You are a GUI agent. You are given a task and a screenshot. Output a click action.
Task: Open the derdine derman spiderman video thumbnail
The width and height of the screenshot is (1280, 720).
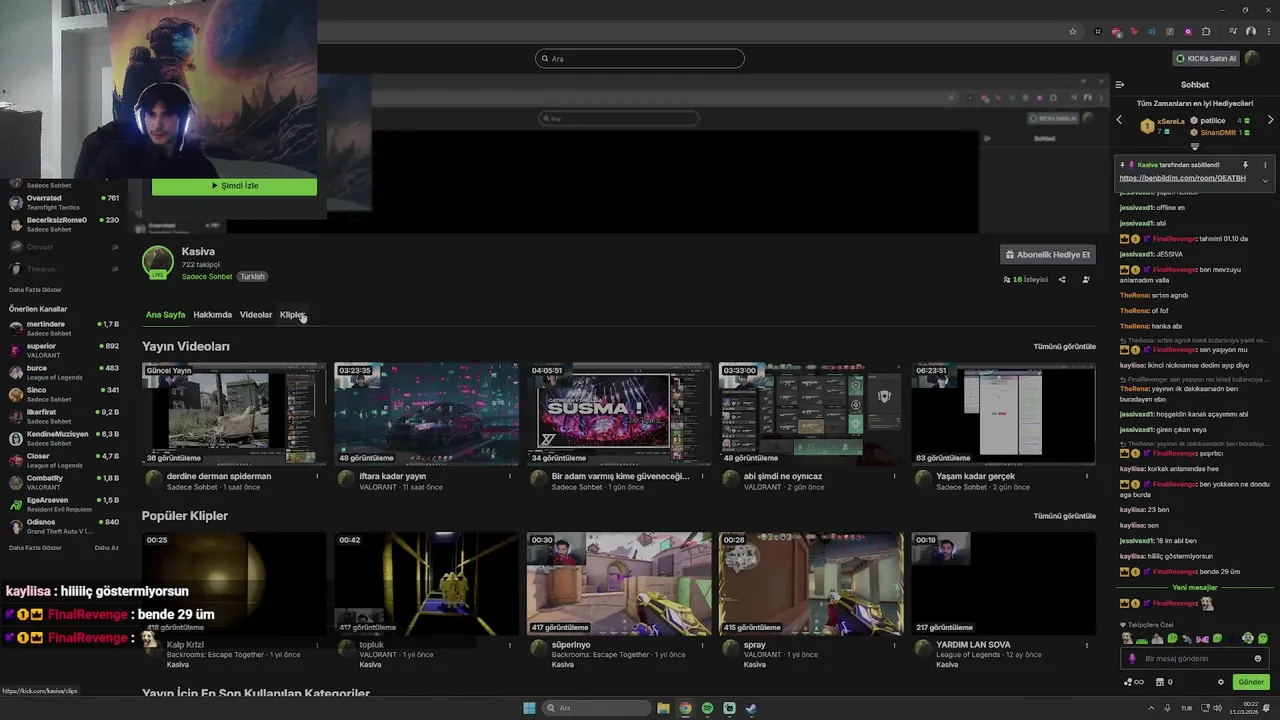pyautogui.click(x=234, y=414)
